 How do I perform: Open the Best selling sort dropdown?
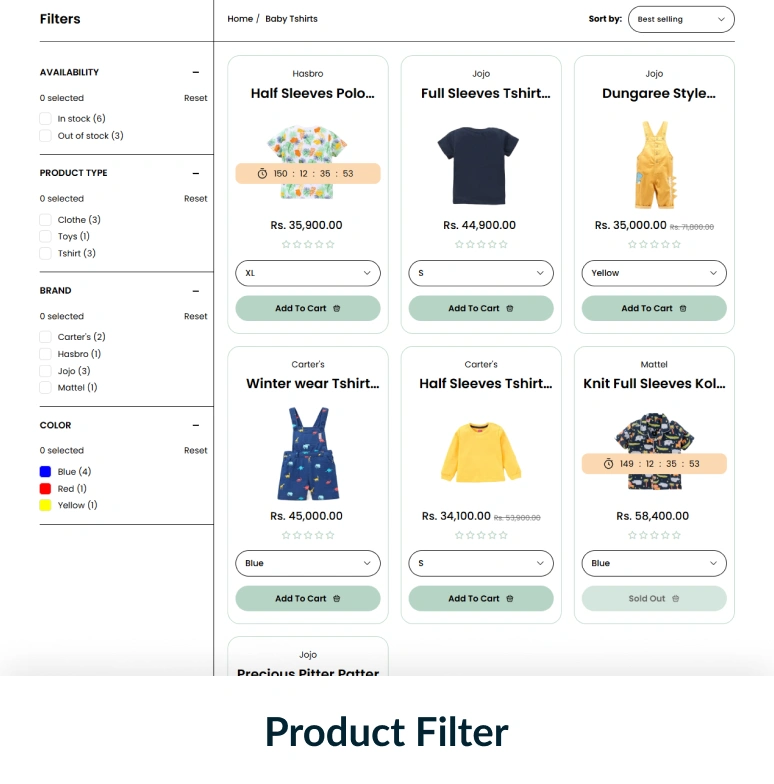[x=681, y=20]
